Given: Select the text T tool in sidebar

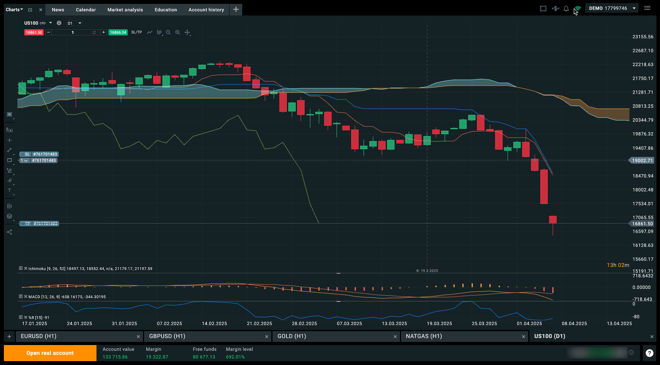Looking at the screenshot, I should point(9,190).
